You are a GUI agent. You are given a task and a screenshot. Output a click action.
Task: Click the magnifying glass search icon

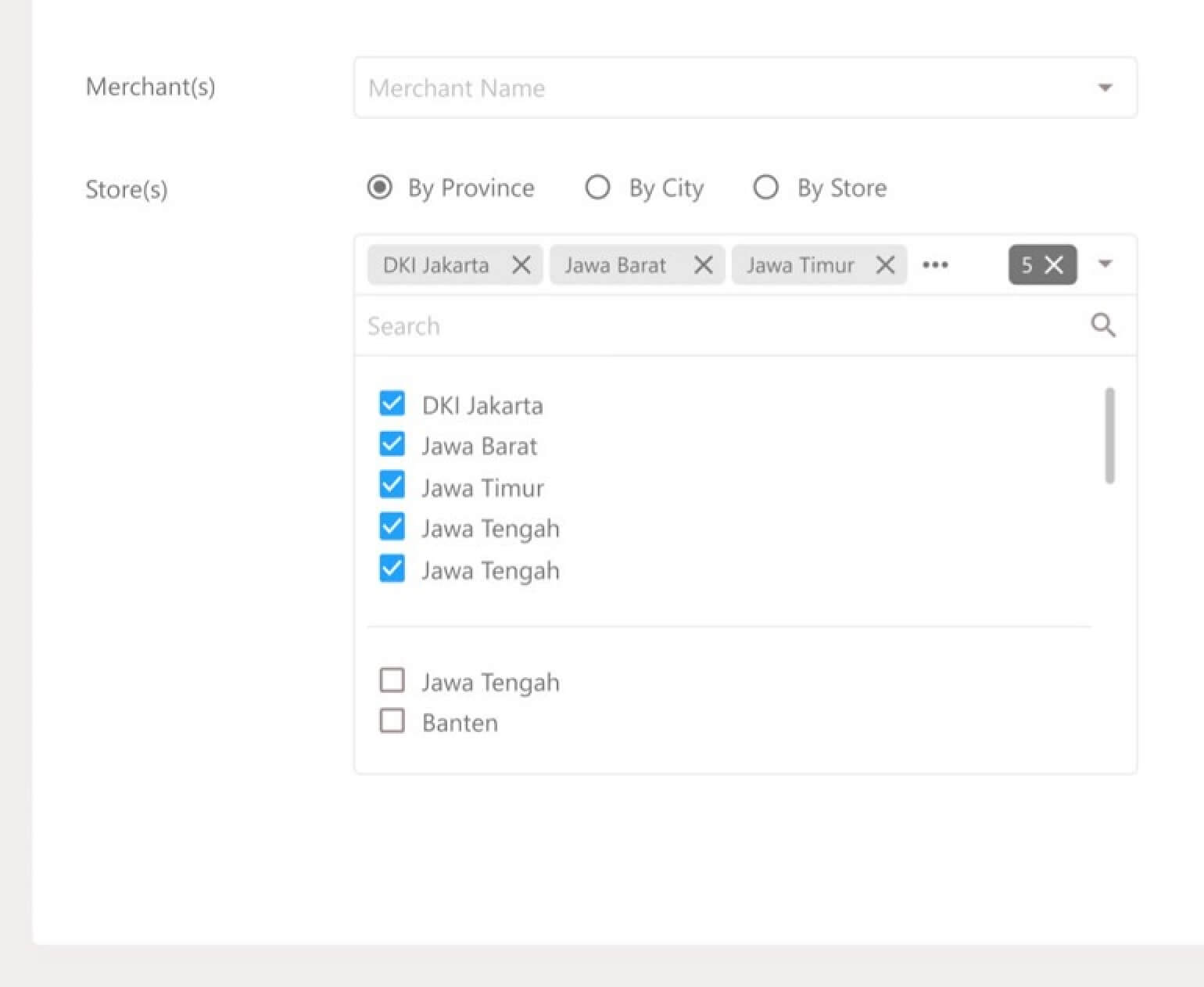(x=1102, y=325)
